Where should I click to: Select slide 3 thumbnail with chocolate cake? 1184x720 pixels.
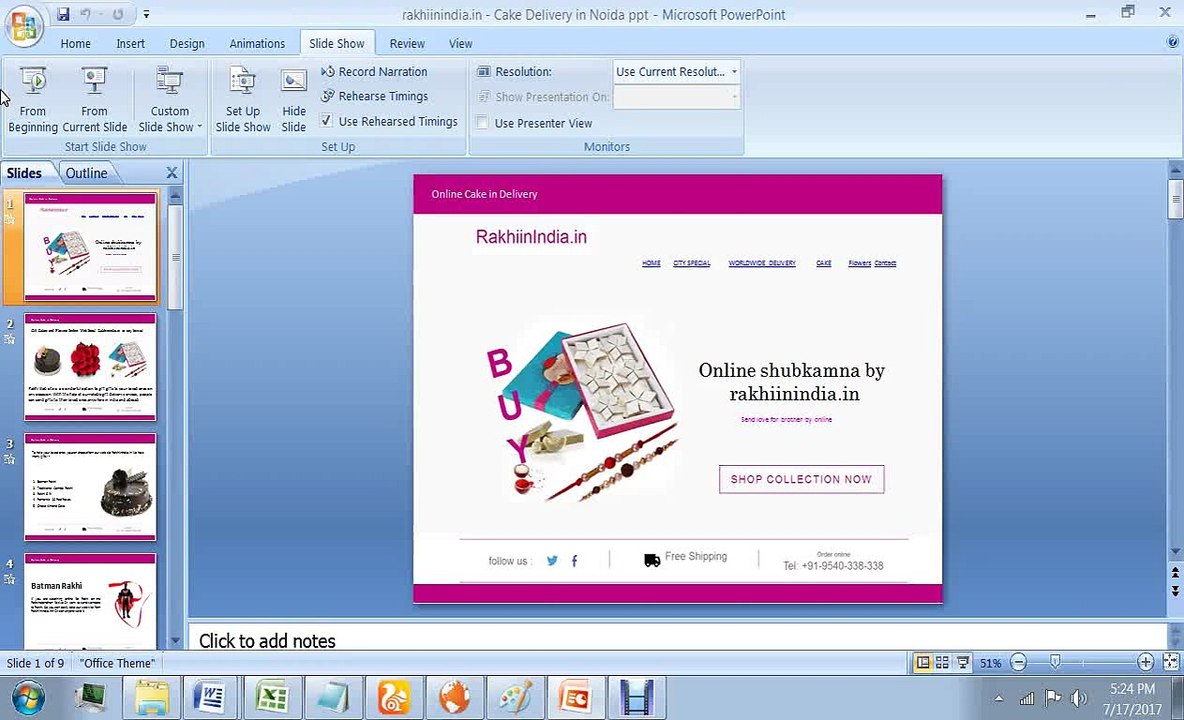(x=91, y=487)
